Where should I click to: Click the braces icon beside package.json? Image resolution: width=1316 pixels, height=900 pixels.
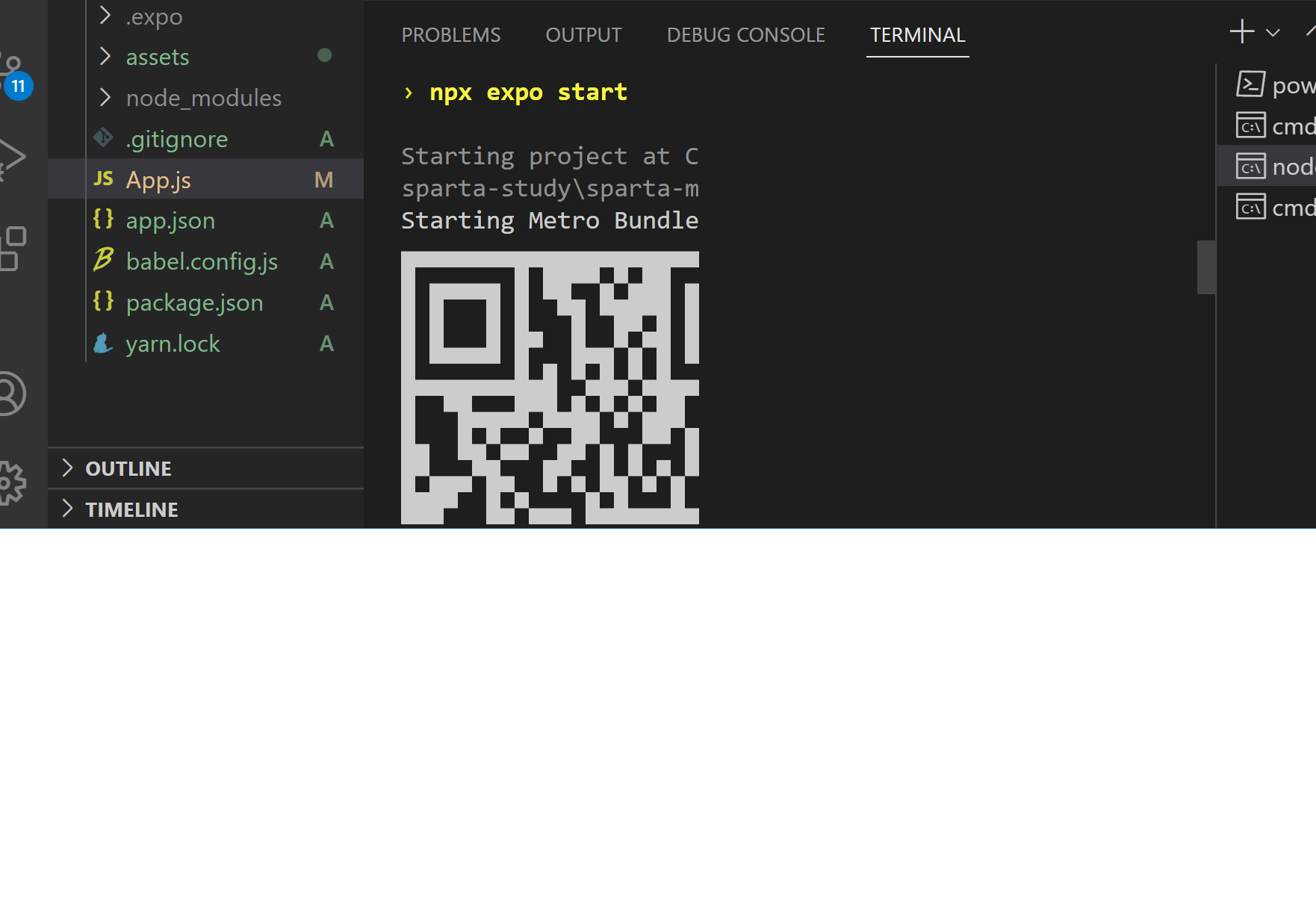(103, 302)
